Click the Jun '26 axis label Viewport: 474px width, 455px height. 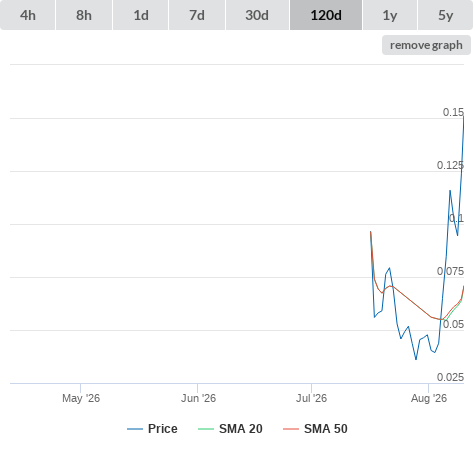[198, 398]
